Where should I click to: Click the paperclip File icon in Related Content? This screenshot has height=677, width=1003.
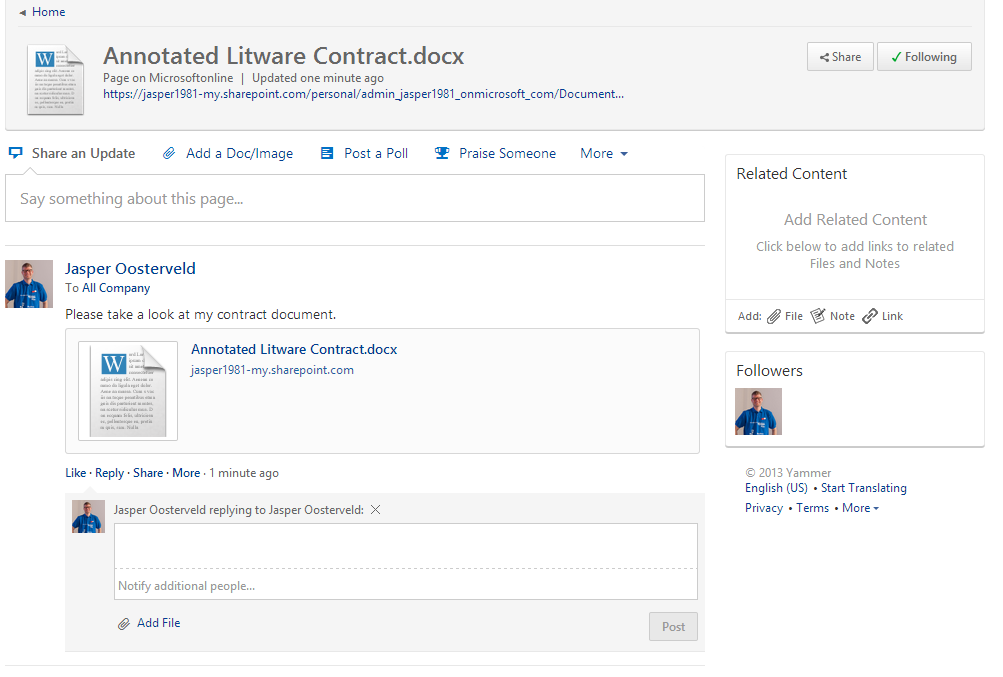(x=774, y=316)
